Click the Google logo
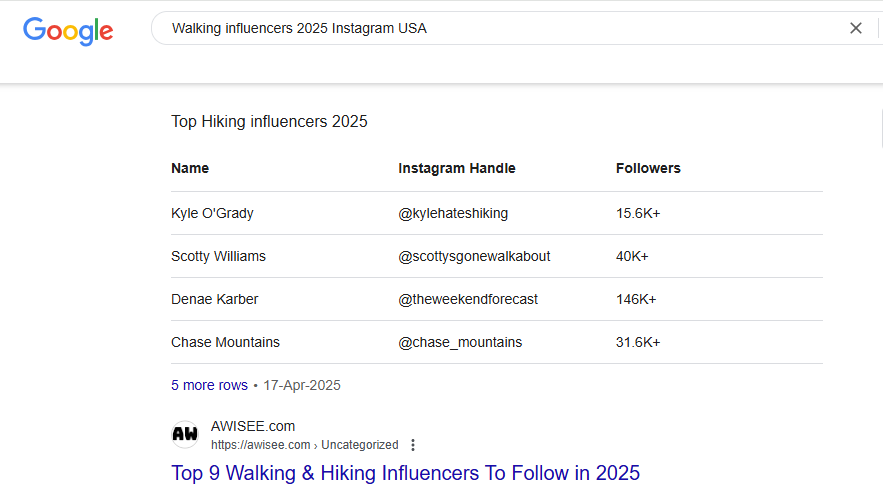 coord(68,30)
